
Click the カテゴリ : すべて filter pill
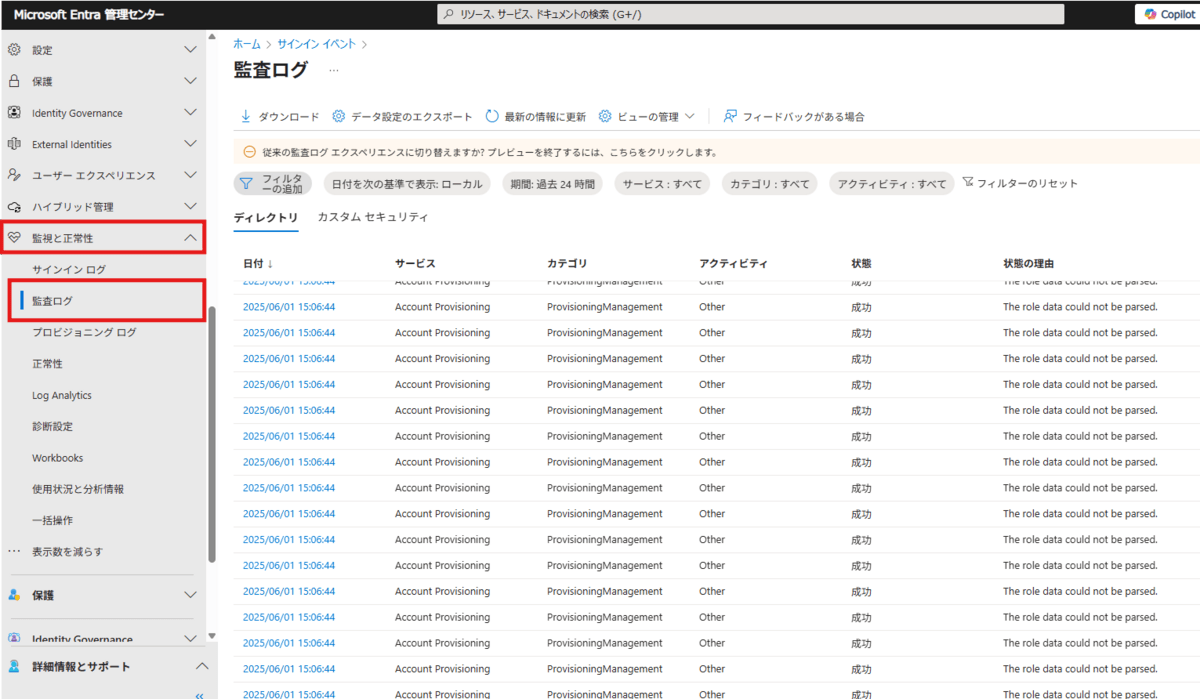tap(769, 184)
